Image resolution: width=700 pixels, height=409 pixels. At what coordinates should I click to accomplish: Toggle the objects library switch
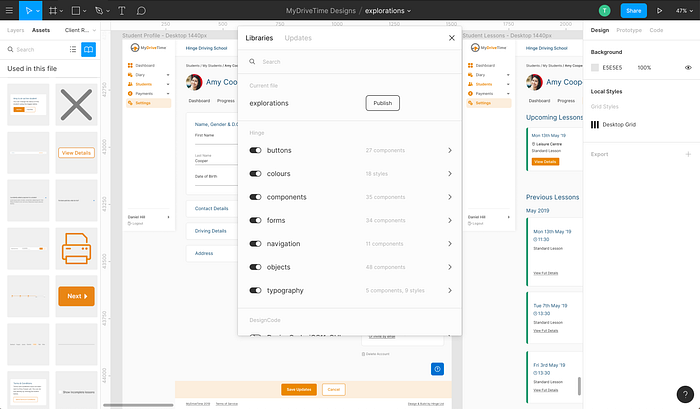pyautogui.click(x=255, y=267)
